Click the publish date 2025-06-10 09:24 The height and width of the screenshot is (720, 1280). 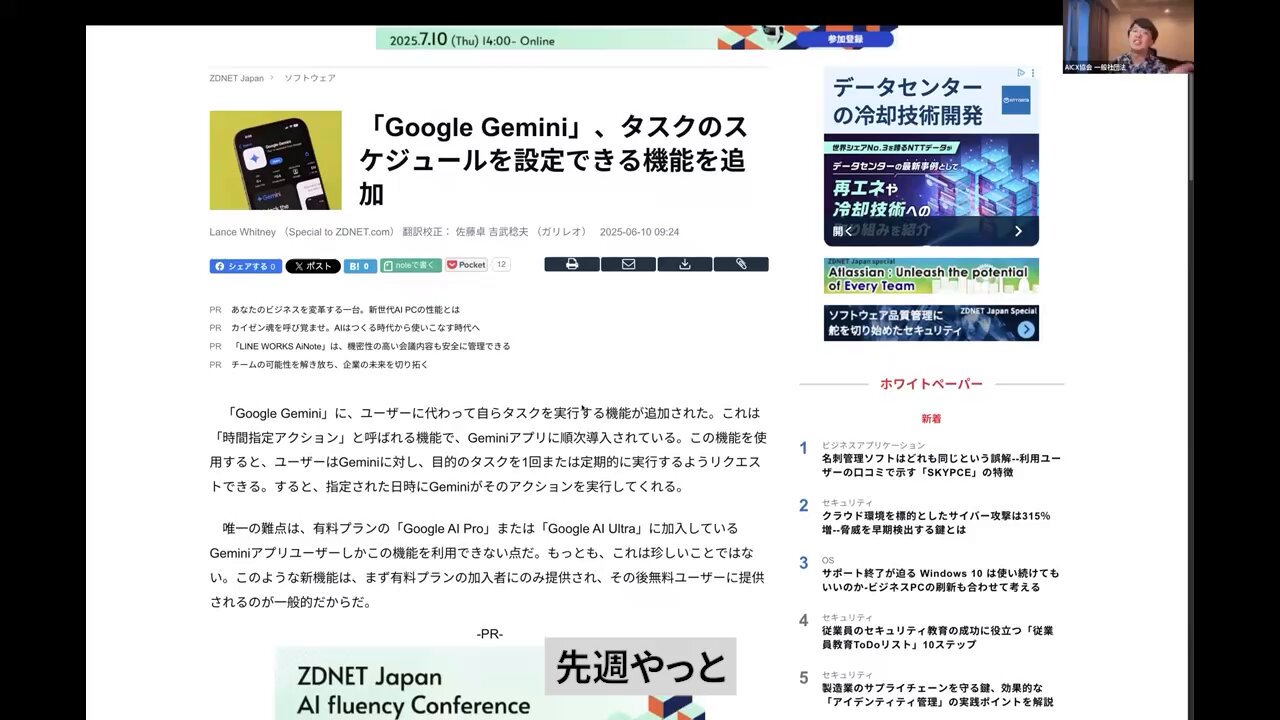639,232
